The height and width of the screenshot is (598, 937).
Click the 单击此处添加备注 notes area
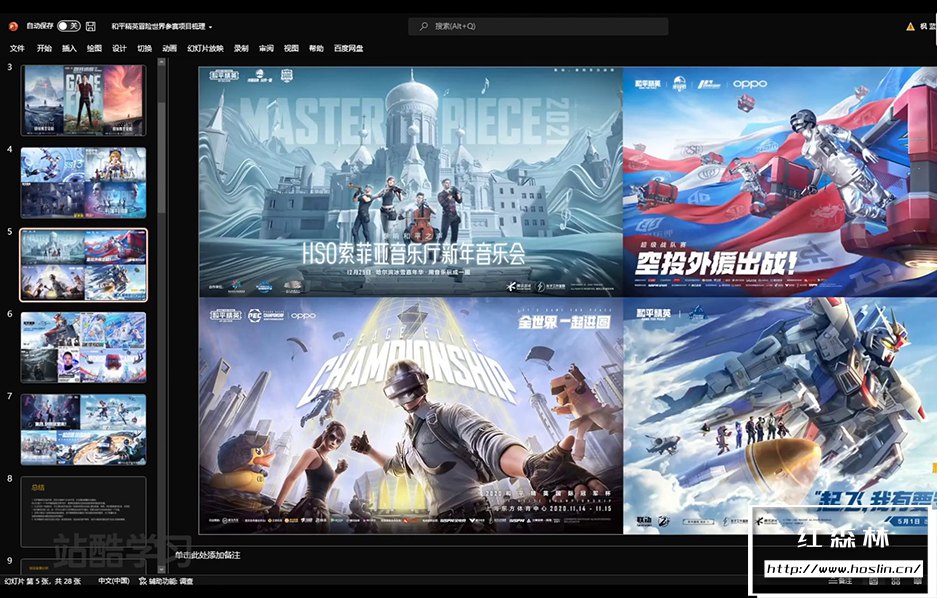click(x=207, y=555)
